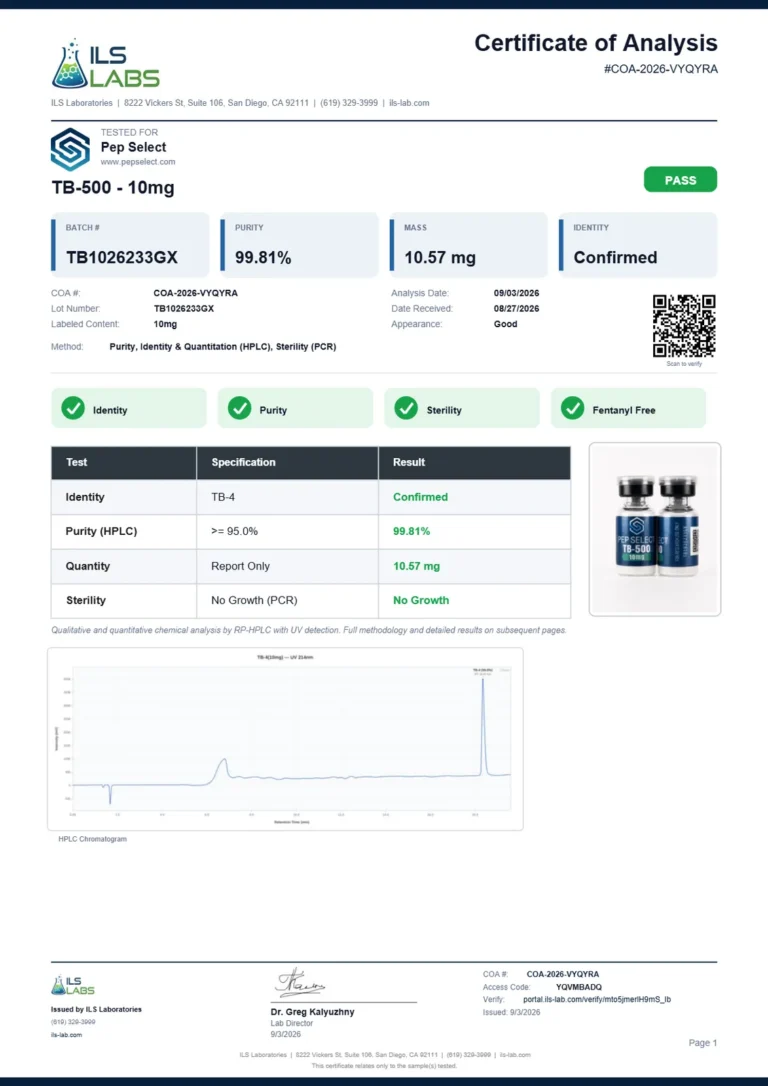Open ils-lab.com link in header address line
Viewport: 768px width, 1086px height.
[x=409, y=103]
